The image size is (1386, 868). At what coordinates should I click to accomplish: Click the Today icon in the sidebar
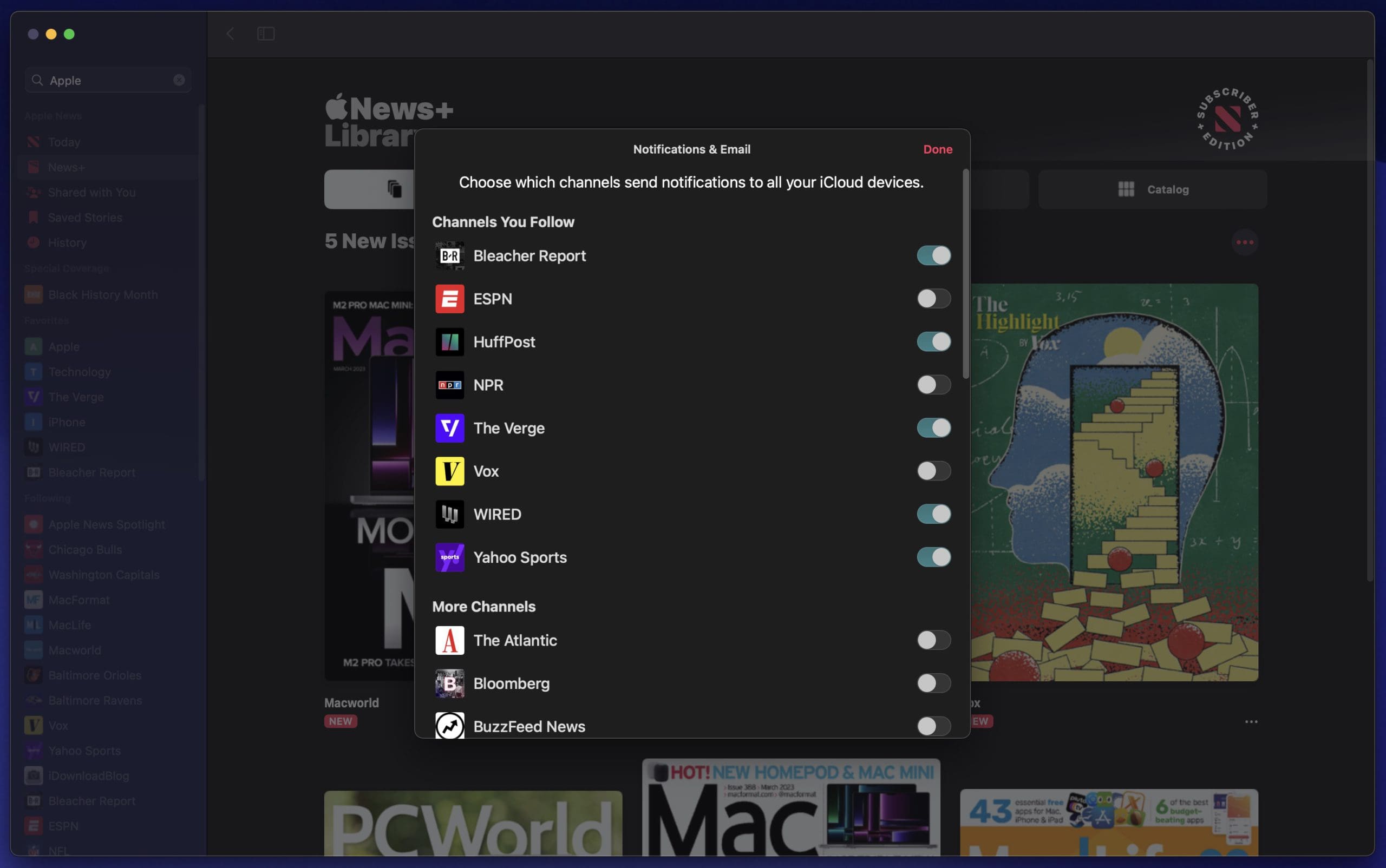pyautogui.click(x=34, y=142)
